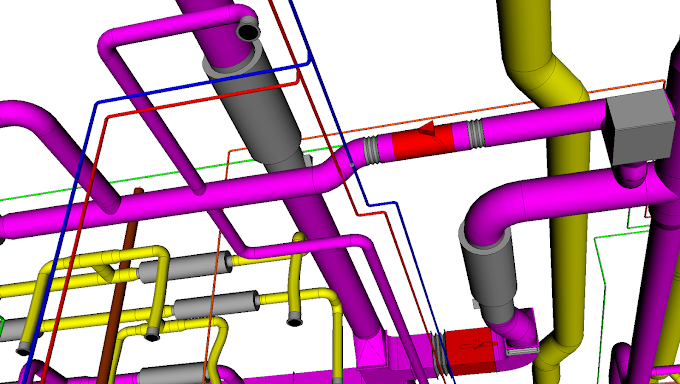Select the lower red valve with arrow
This screenshot has height=384, width=680.
[471, 350]
